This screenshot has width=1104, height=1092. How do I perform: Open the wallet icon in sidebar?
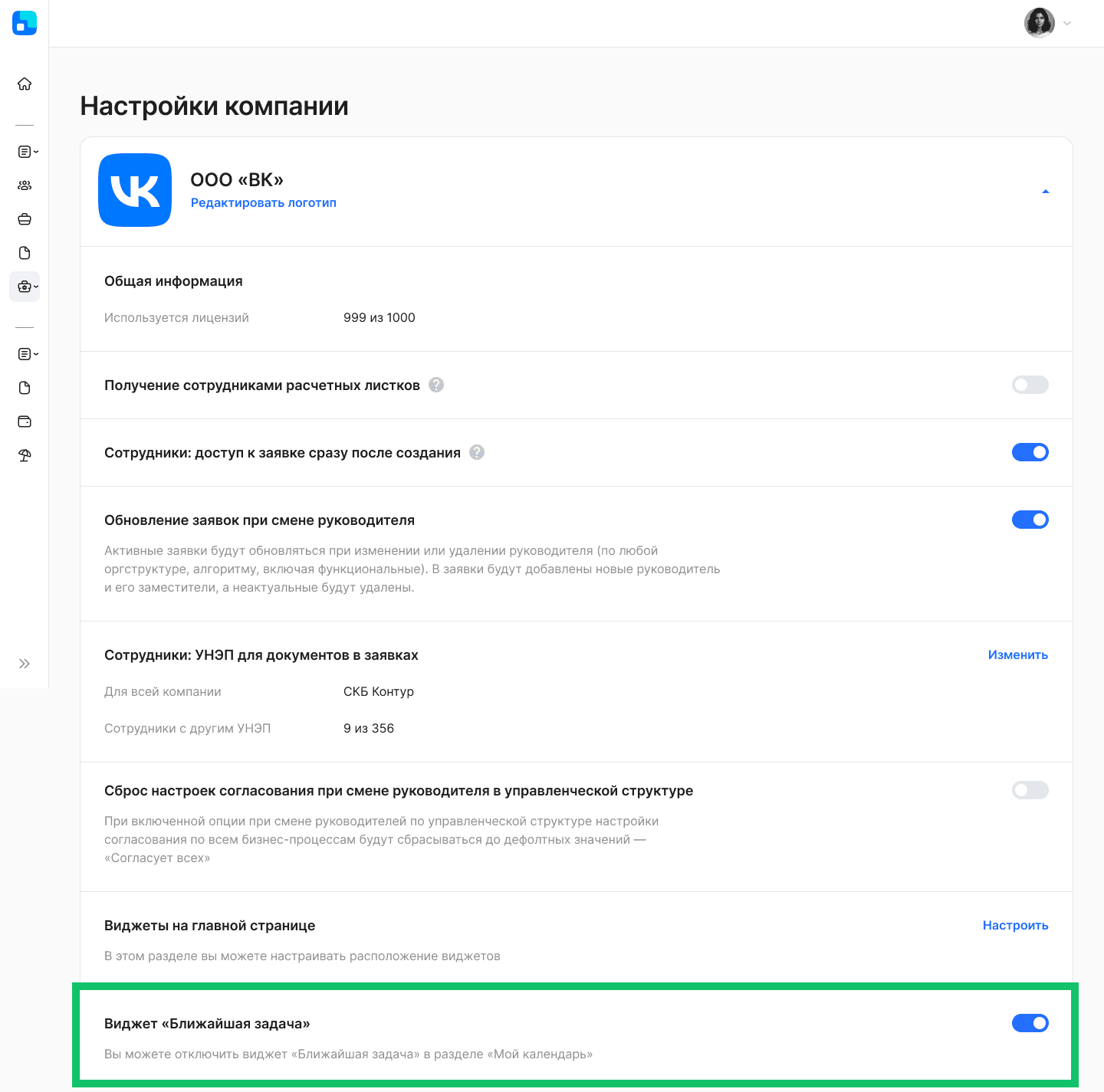(25, 421)
